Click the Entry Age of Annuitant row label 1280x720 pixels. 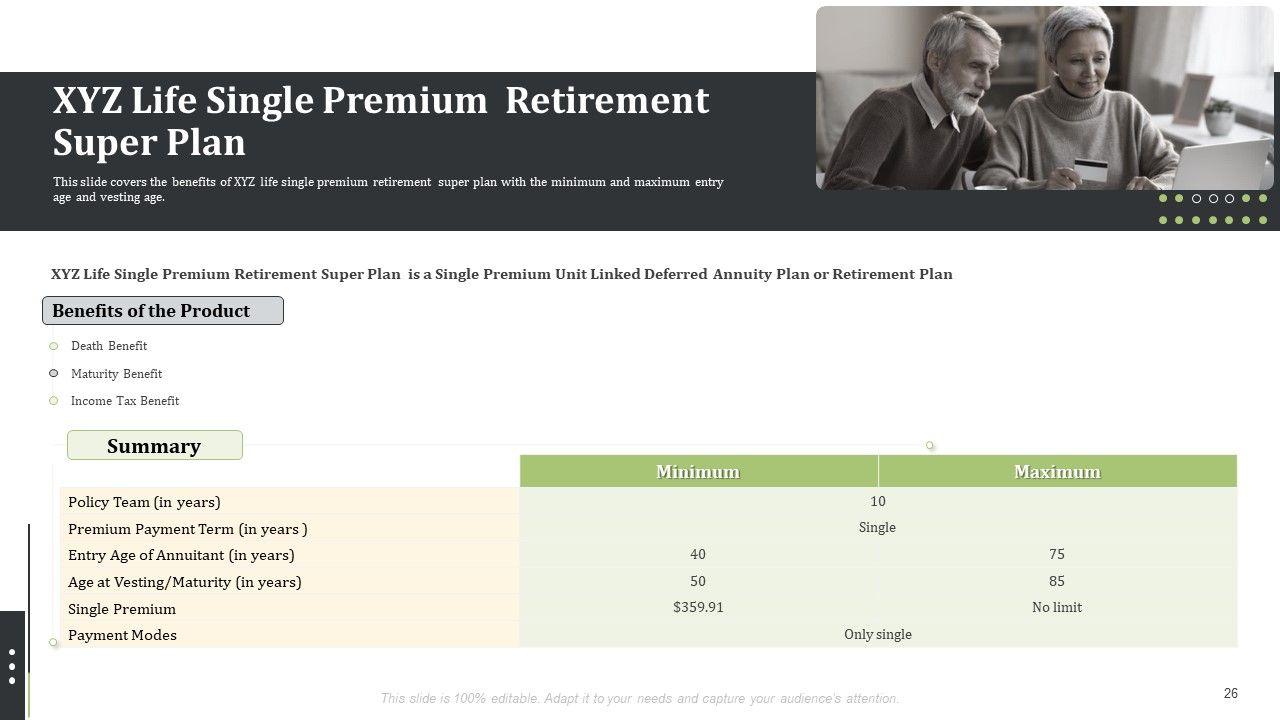pos(181,555)
